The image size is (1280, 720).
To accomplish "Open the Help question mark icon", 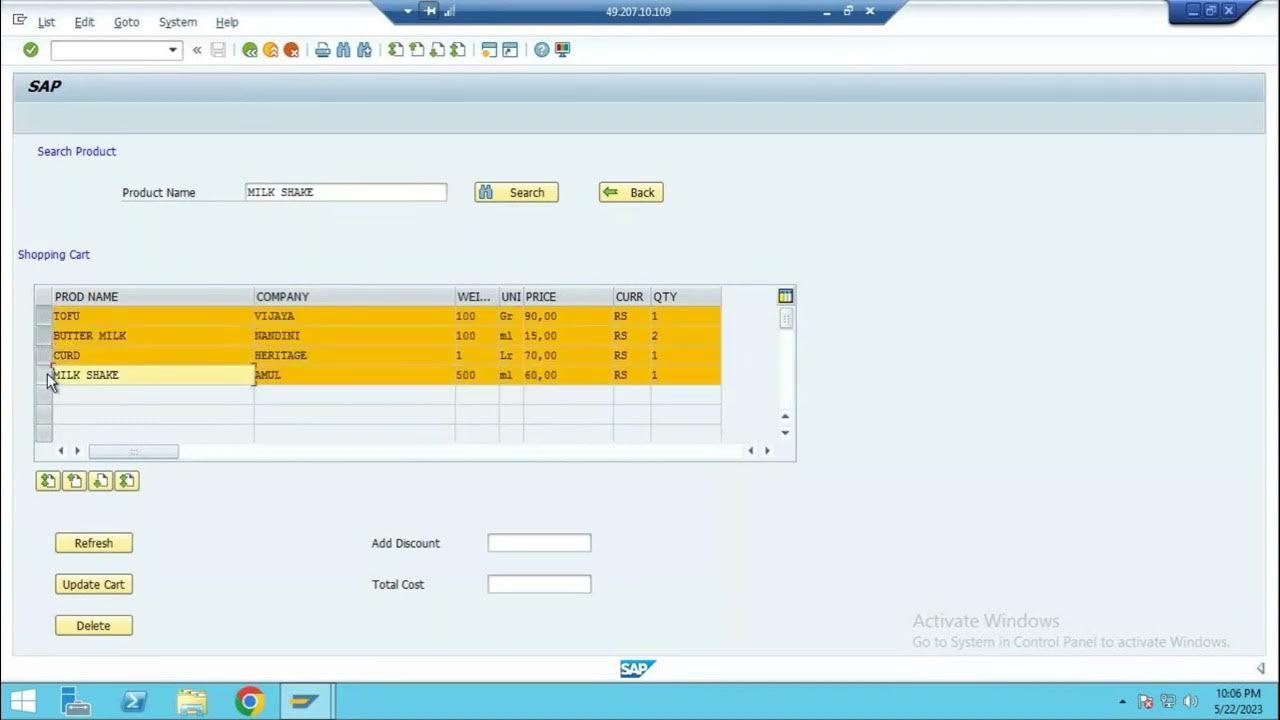I will tap(542, 50).
